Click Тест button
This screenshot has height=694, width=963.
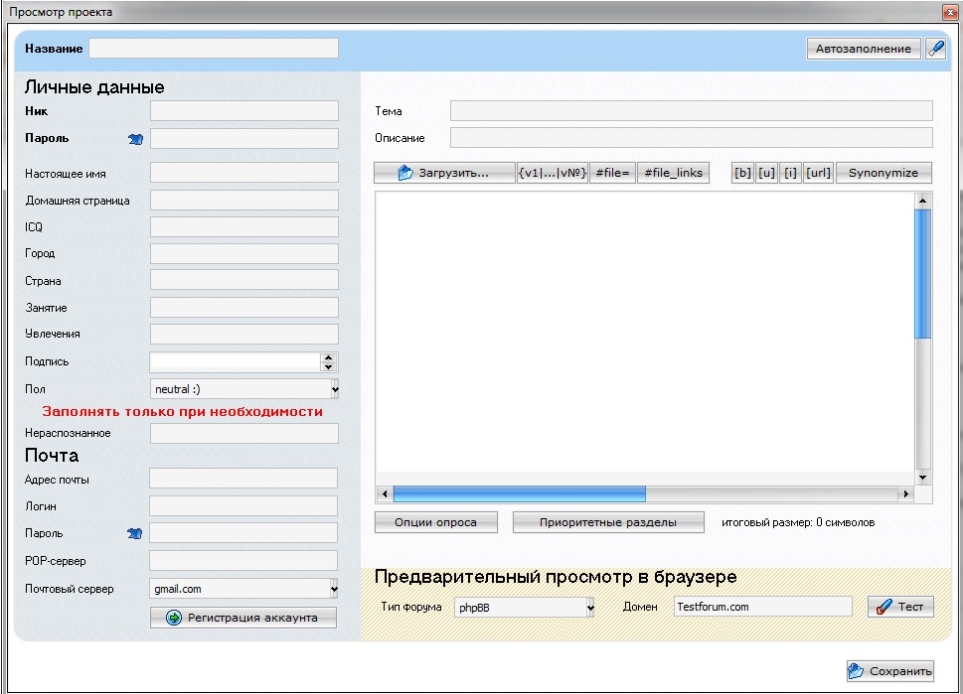900,607
